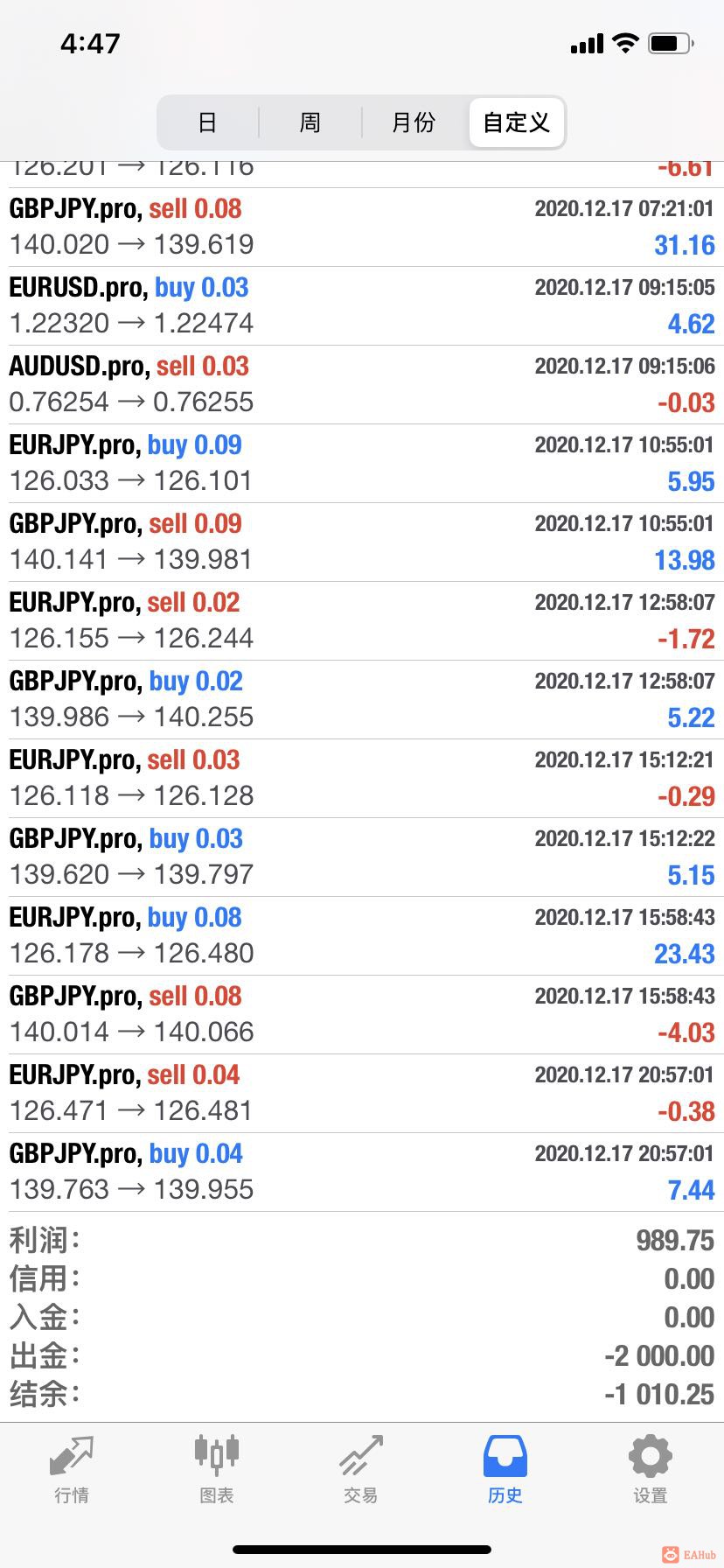Open AUDUSD.pro sell 0.03 trade row
The width and height of the screenshot is (724, 1568).
(x=362, y=385)
